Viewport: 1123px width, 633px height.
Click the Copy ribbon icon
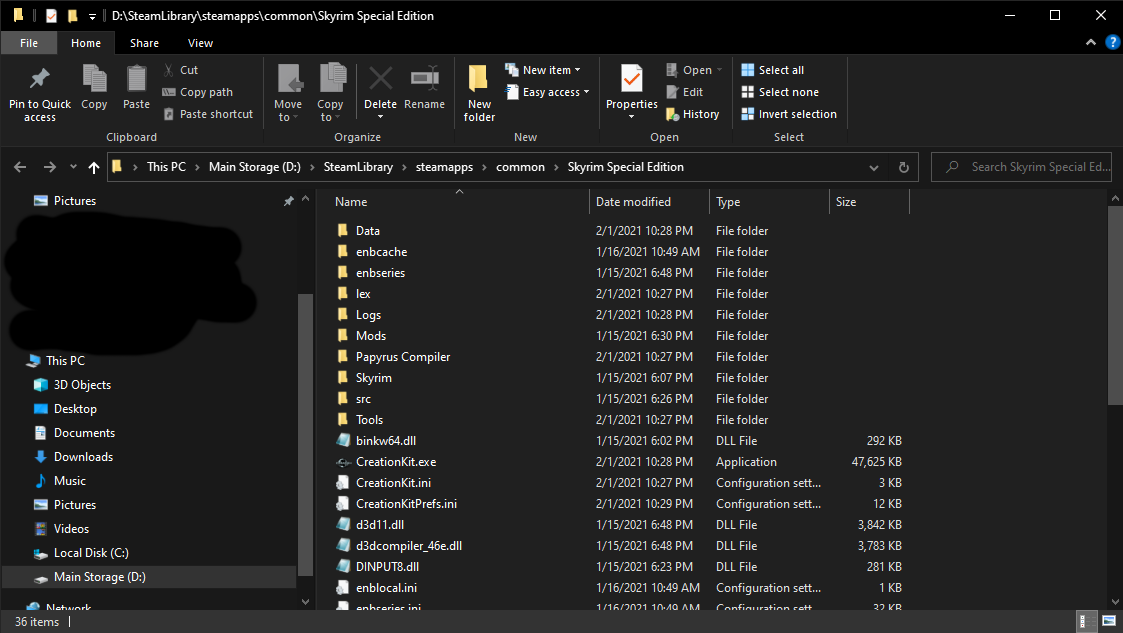(94, 79)
